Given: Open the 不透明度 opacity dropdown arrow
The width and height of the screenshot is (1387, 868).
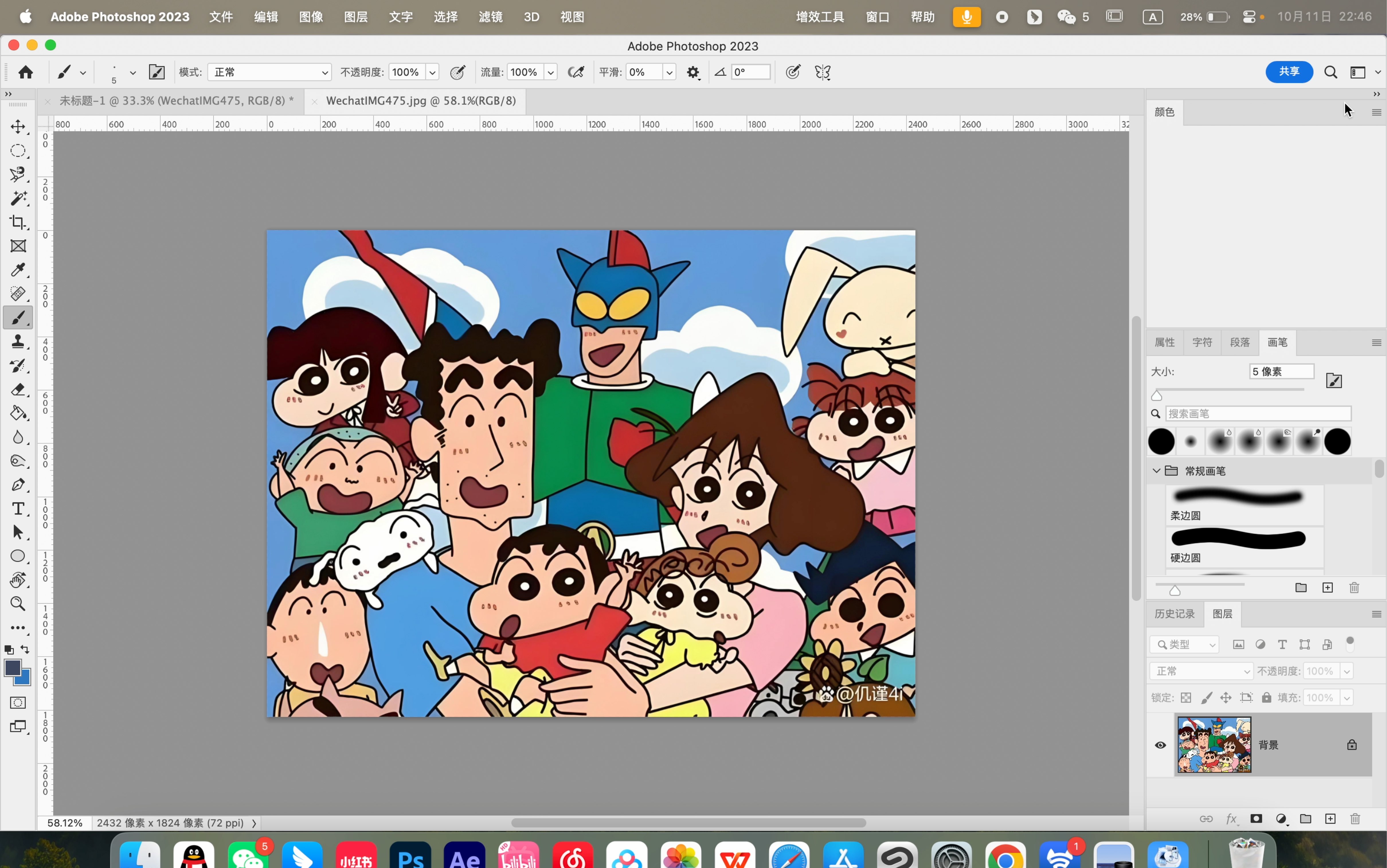Looking at the screenshot, I should [x=432, y=72].
